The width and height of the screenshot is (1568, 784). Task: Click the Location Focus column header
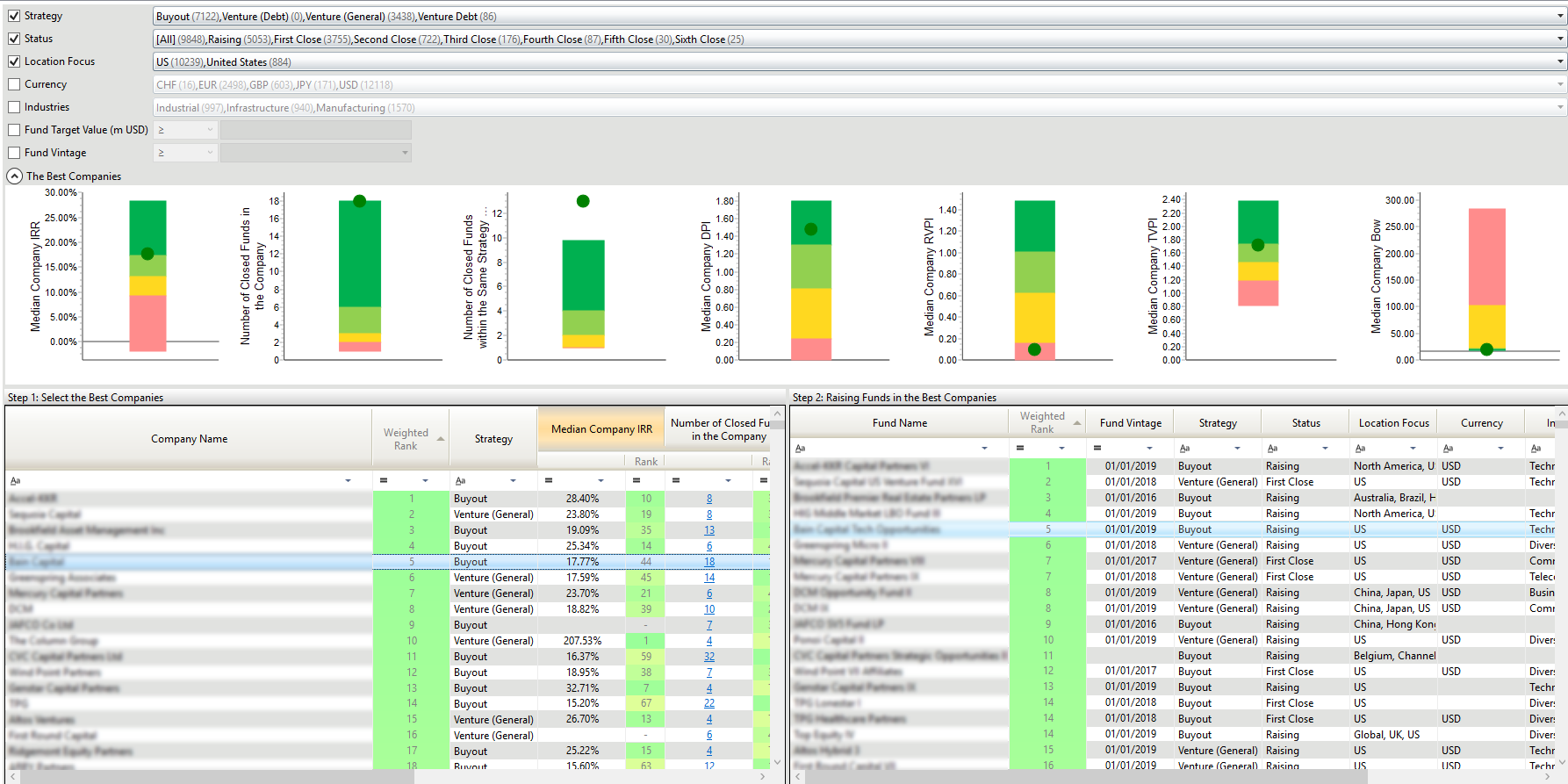pos(1393,423)
